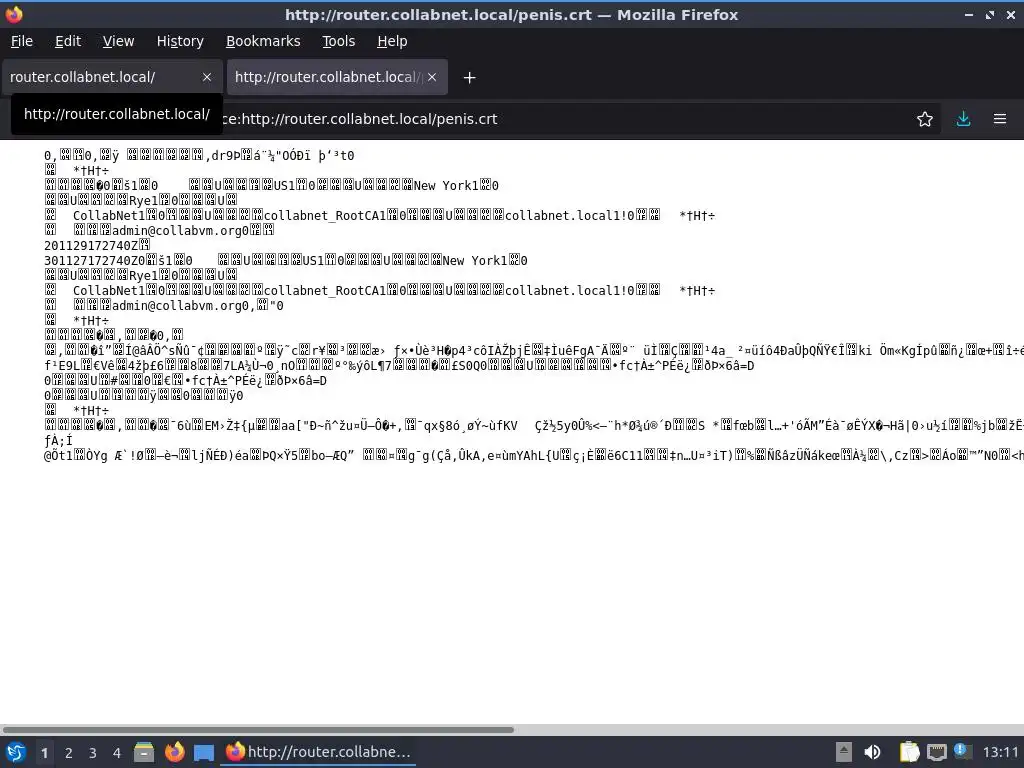
Task: Open the Help menu
Action: 392,41
